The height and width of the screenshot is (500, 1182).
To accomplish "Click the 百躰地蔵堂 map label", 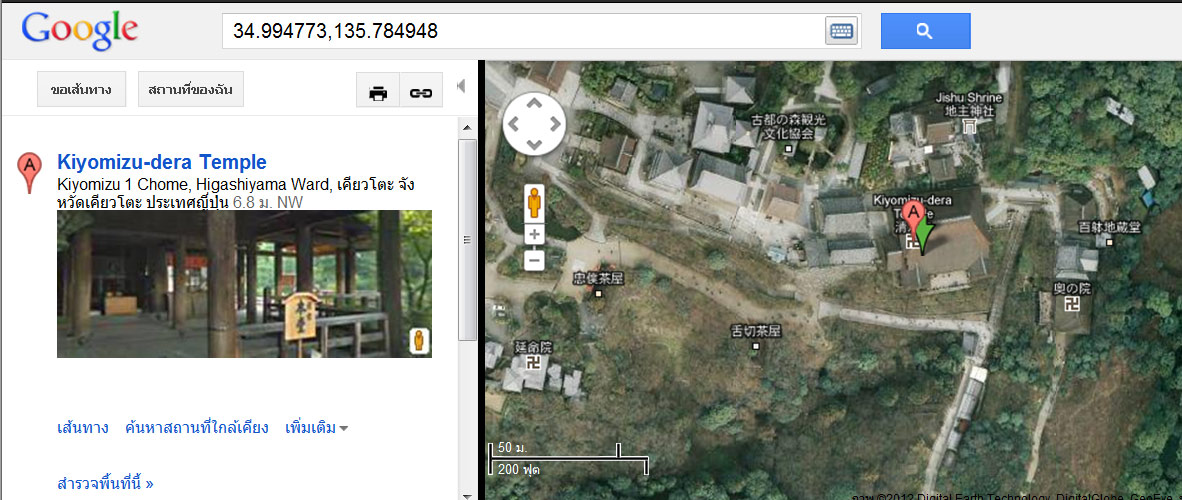I will coord(1110,227).
